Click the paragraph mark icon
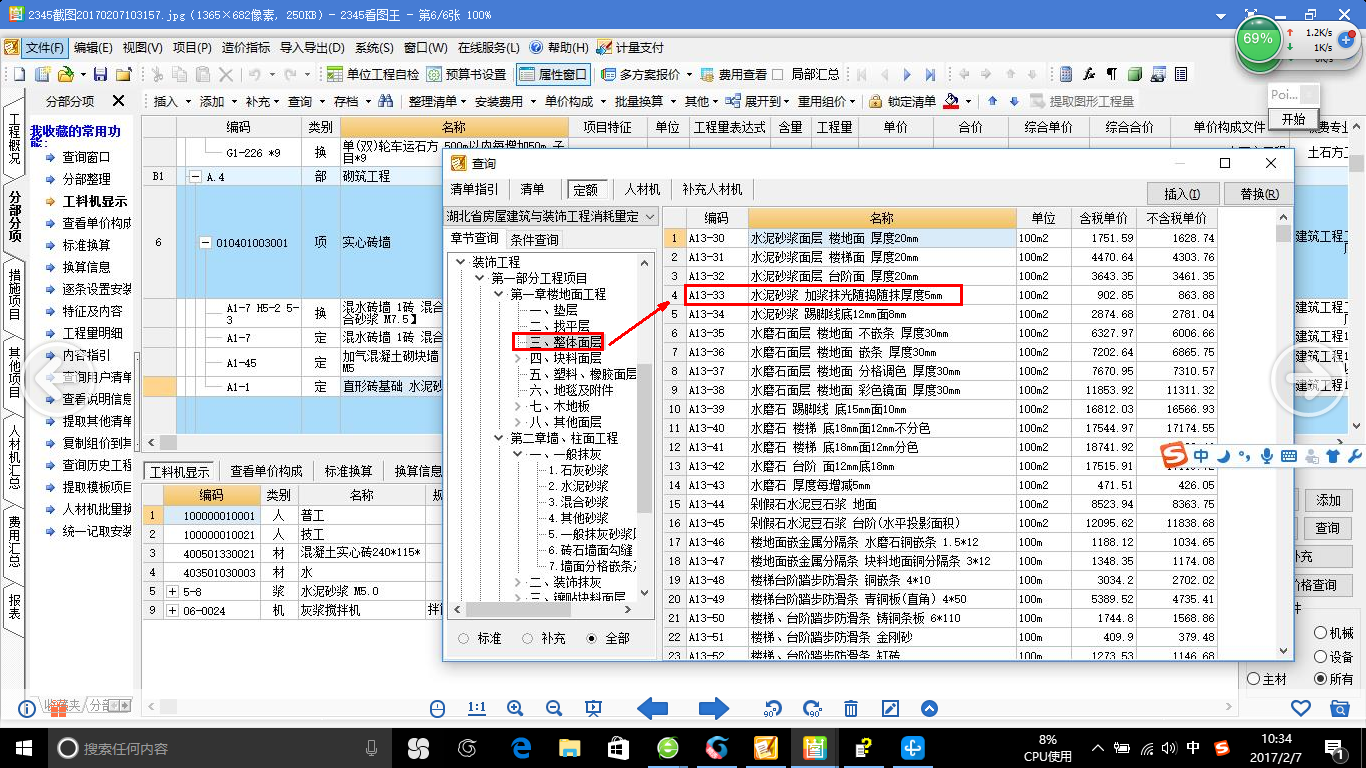This screenshot has width=1366, height=768. (1112, 75)
